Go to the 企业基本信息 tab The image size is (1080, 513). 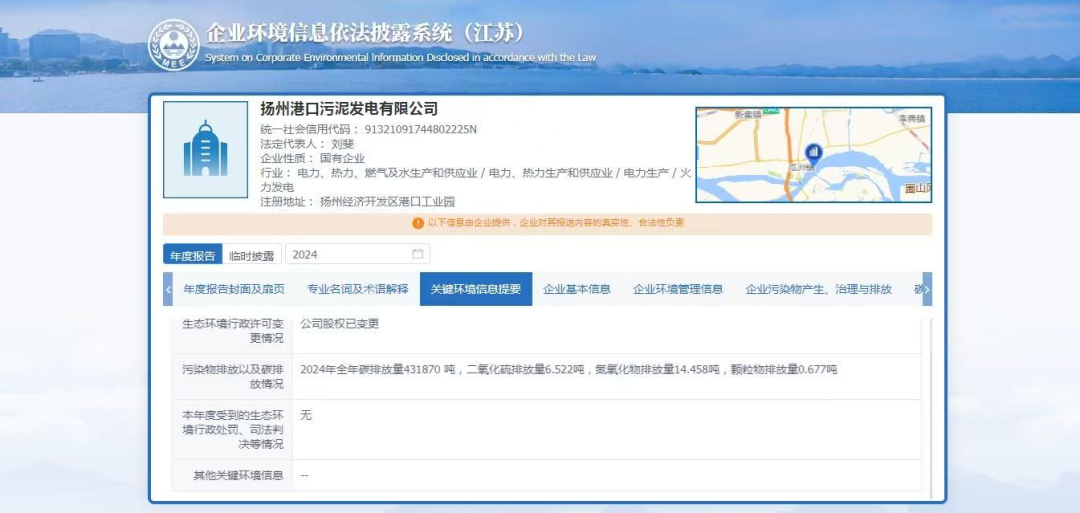tap(576, 289)
